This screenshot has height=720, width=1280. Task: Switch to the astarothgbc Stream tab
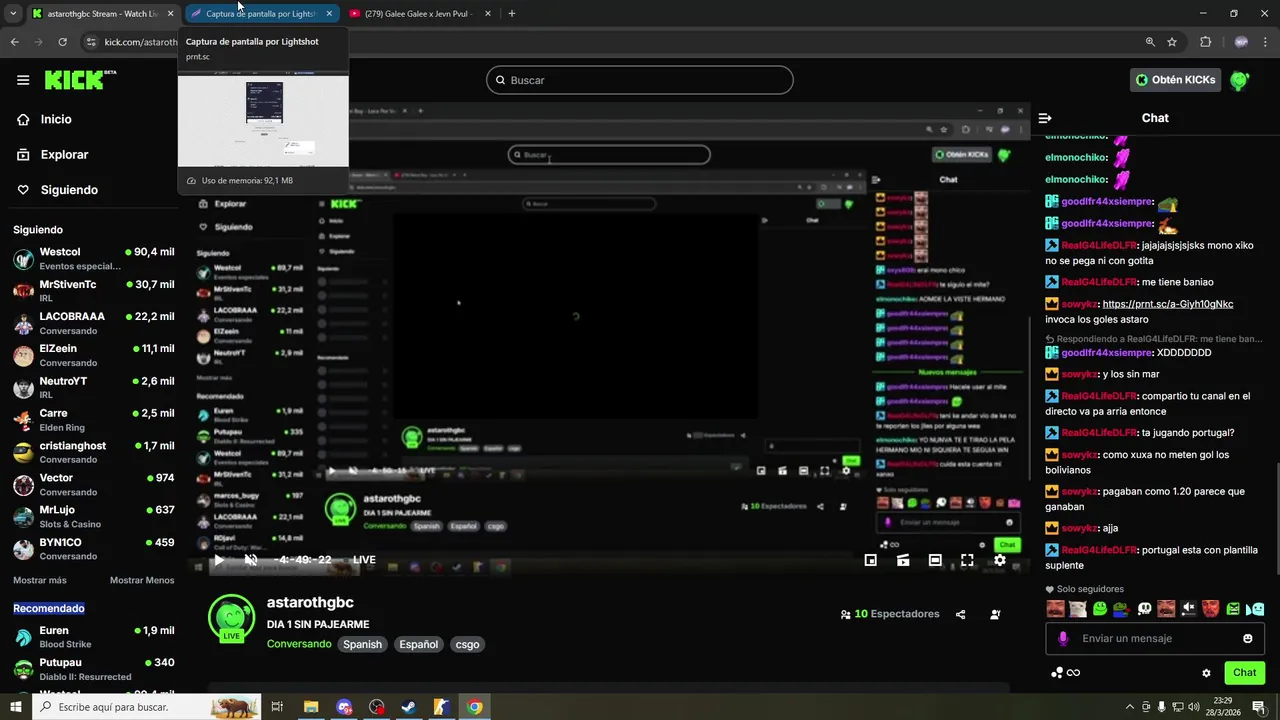103,14
